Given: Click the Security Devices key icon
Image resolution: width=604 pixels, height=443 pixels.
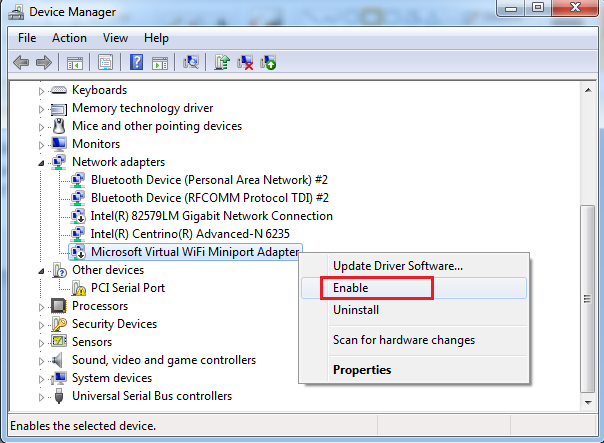Looking at the screenshot, I should pos(59,324).
